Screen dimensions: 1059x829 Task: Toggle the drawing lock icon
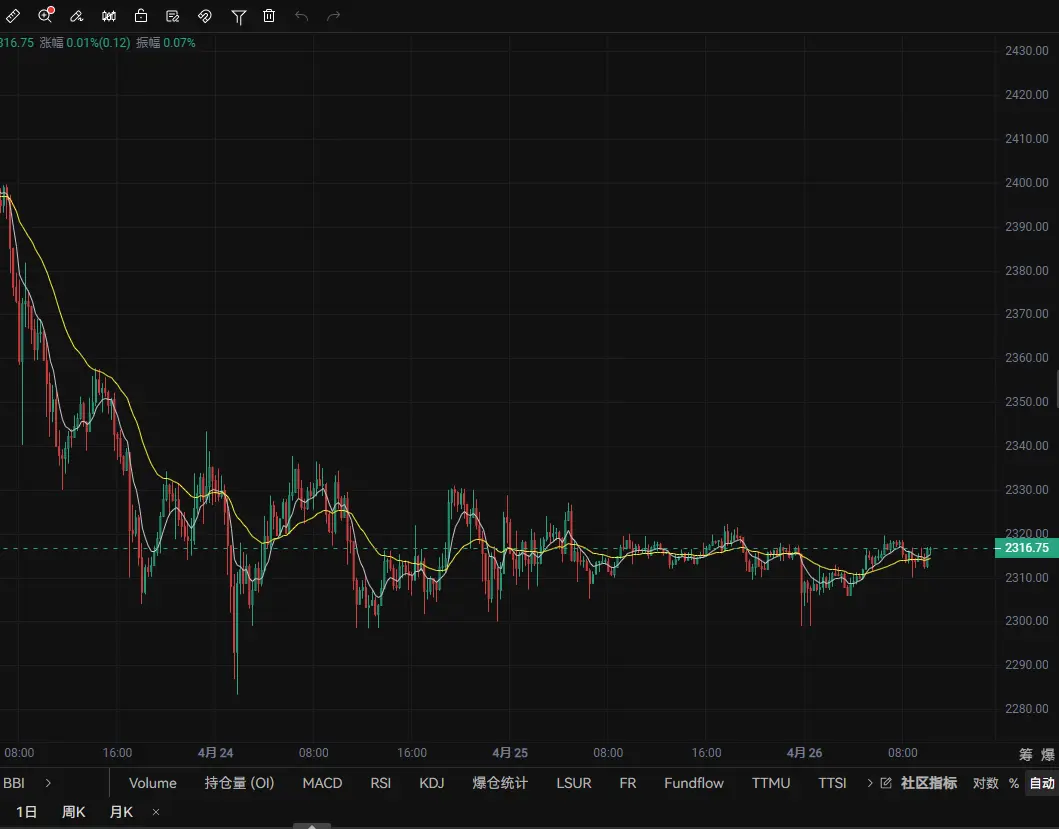click(140, 16)
